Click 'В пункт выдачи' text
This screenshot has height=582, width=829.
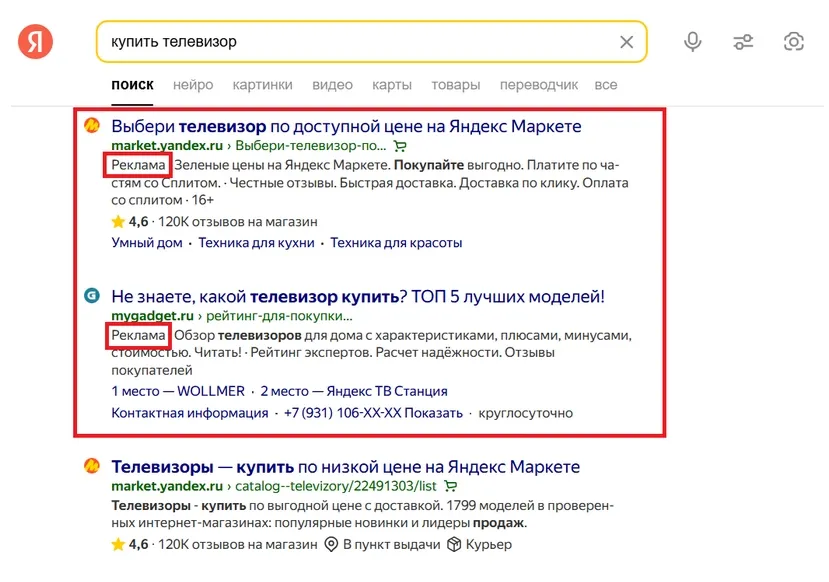click(391, 544)
